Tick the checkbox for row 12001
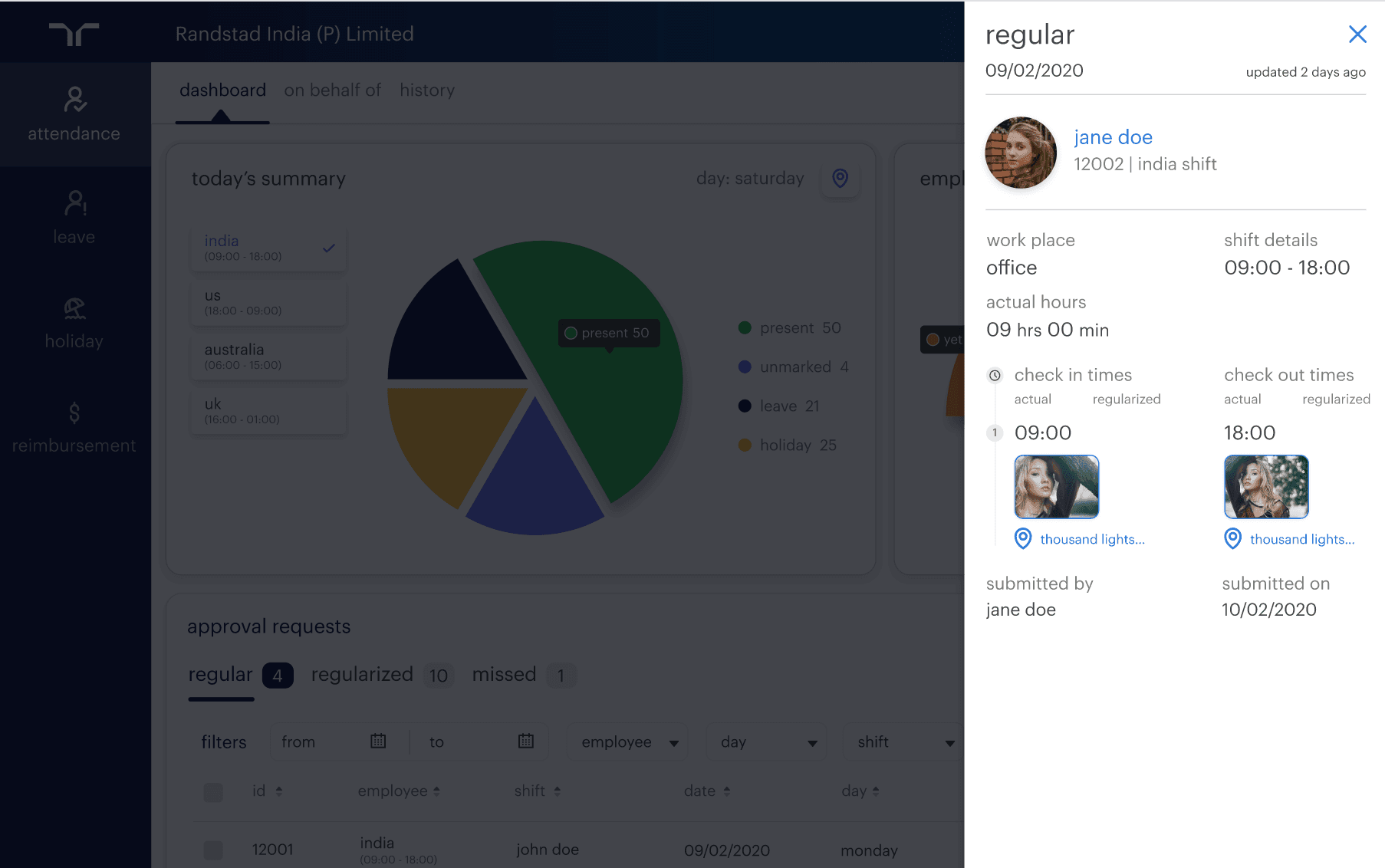The image size is (1385, 868). (213, 850)
